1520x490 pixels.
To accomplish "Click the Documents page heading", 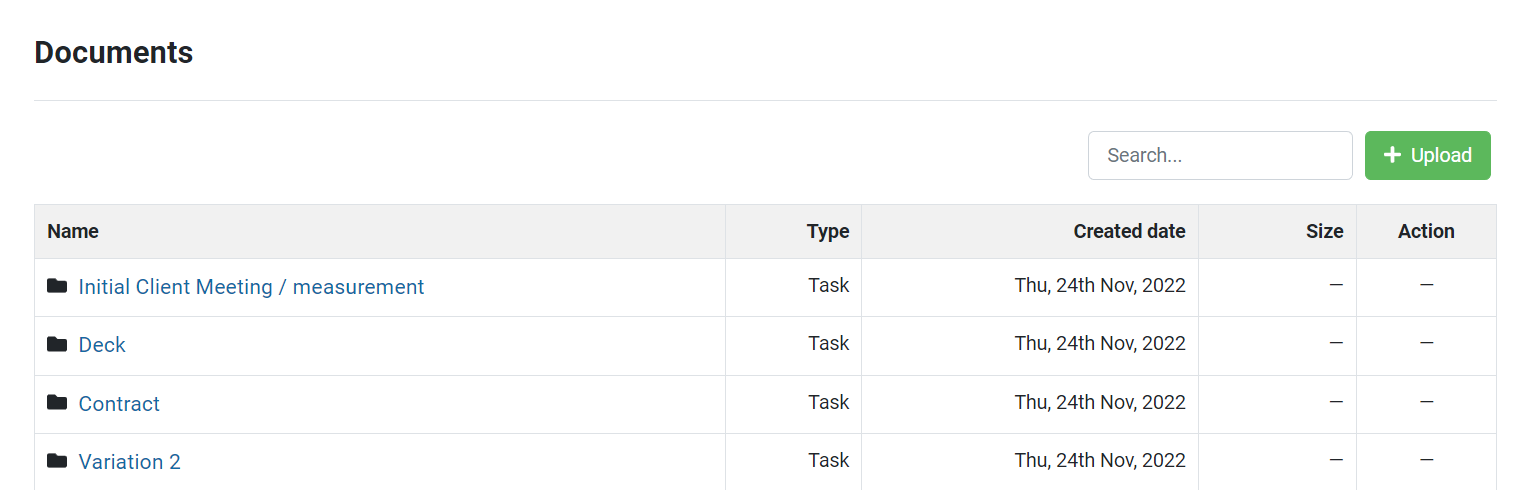I will (x=113, y=52).
